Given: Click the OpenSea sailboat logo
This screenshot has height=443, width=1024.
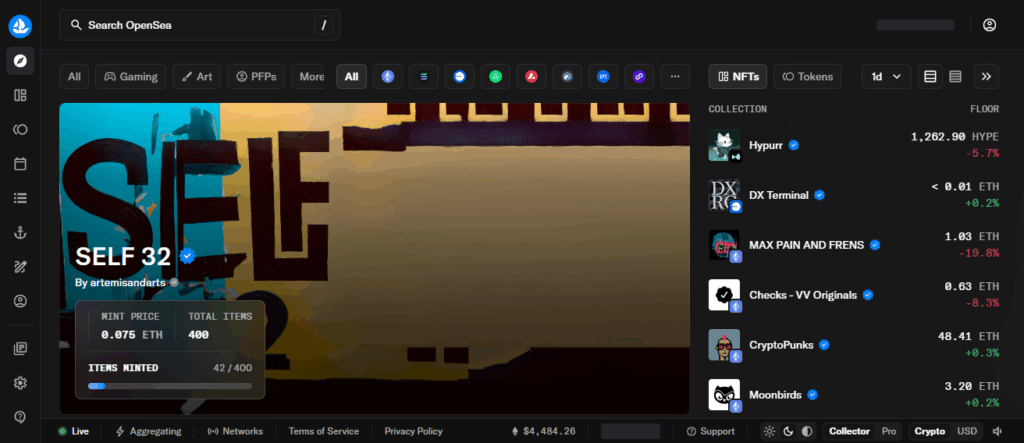Looking at the screenshot, I should [x=21, y=25].
